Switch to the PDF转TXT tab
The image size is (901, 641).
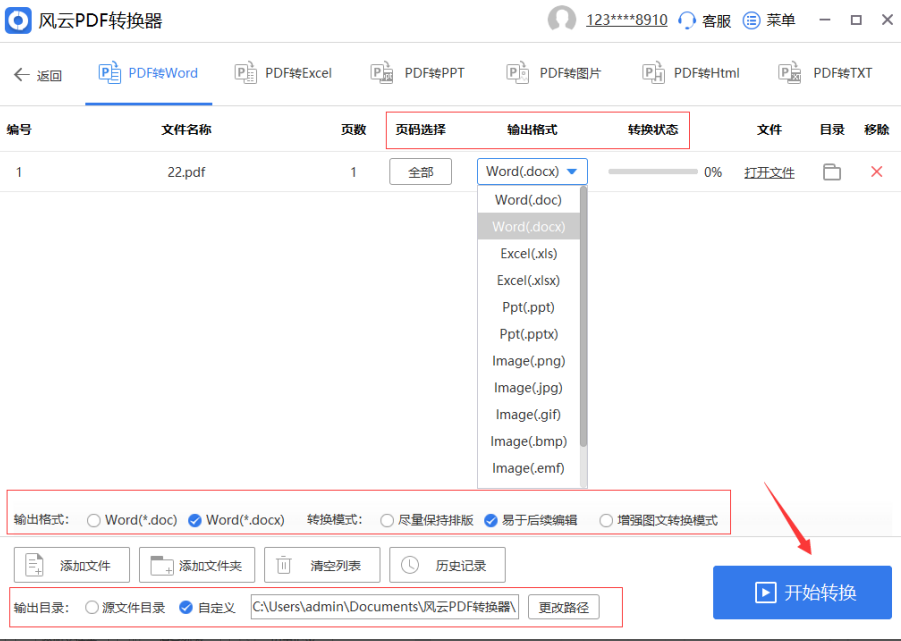[x=826, y=74]
